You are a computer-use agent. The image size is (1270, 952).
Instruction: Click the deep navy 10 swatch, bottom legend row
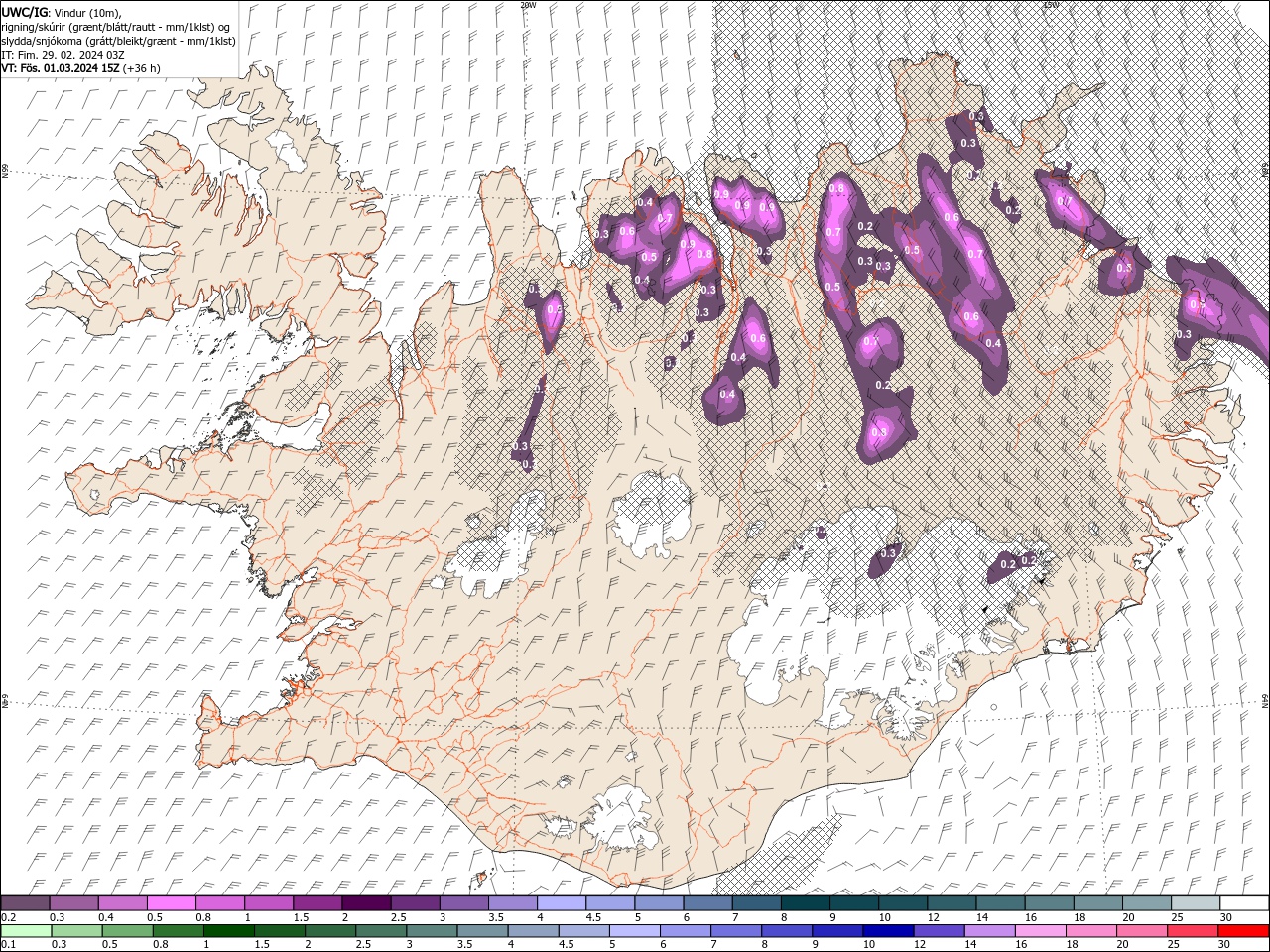pyautogui.click(x=888, y=931)
